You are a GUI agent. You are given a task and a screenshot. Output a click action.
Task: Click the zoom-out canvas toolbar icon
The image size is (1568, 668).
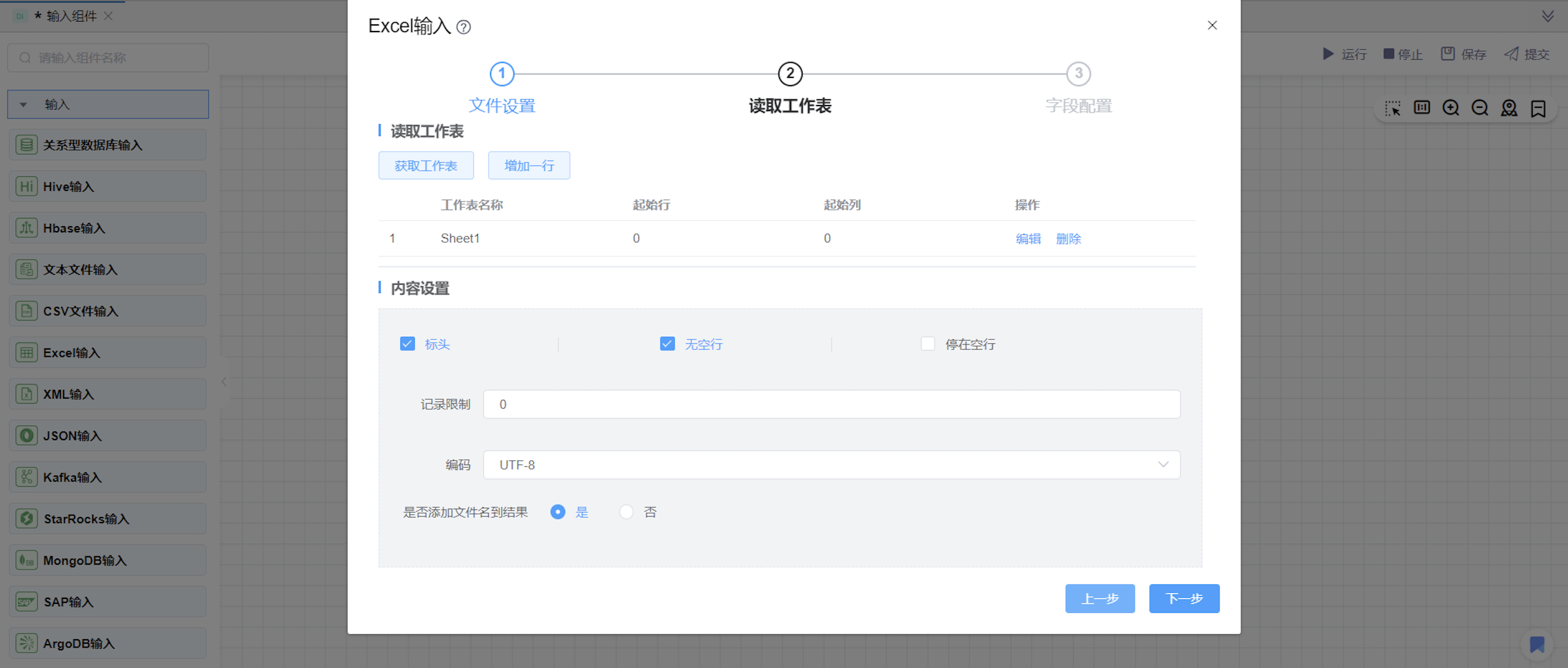tap(1479, 108)
